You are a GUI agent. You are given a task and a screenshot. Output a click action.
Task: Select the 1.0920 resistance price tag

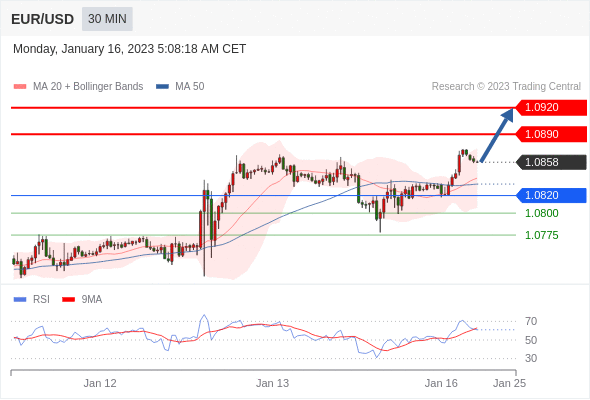pyautogui.click(x=551, y=108)
